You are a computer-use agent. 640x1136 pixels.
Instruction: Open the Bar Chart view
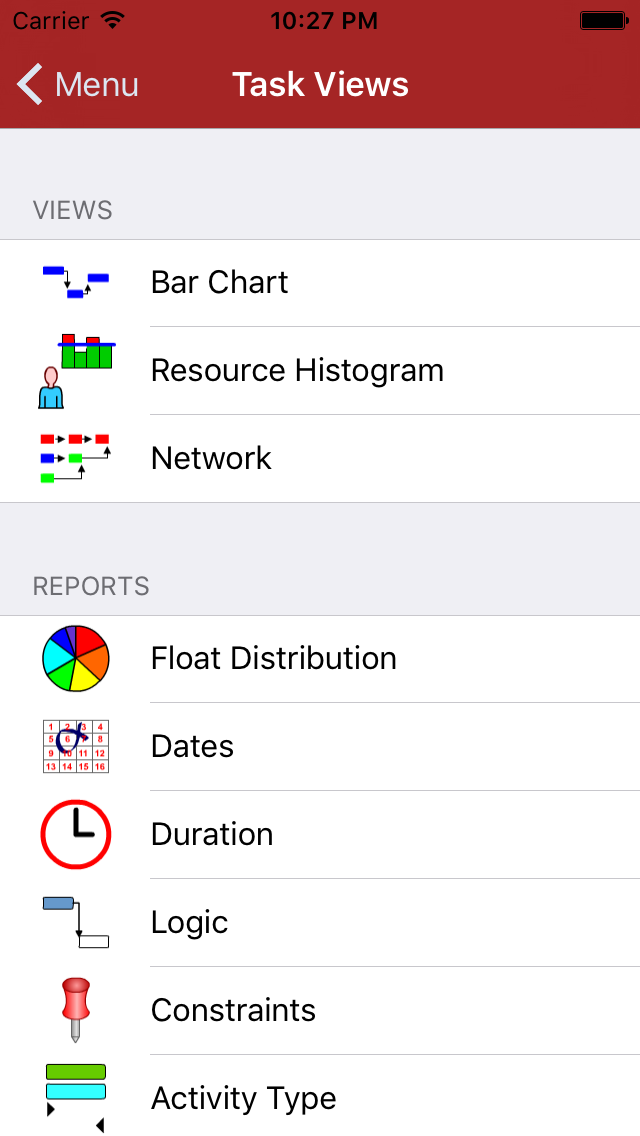click(x=219, y=283)
